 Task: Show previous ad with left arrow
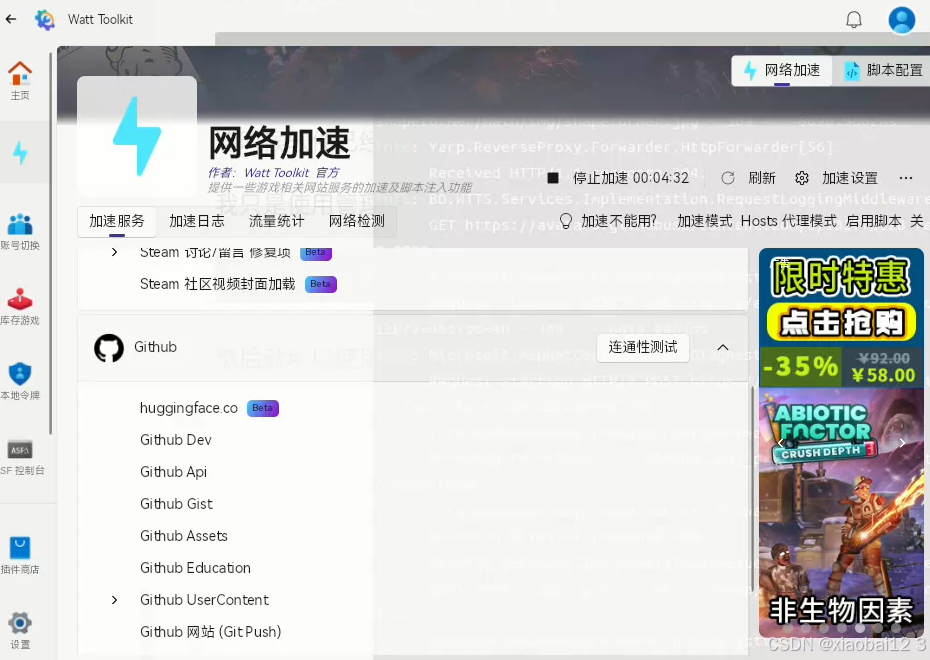781,443
